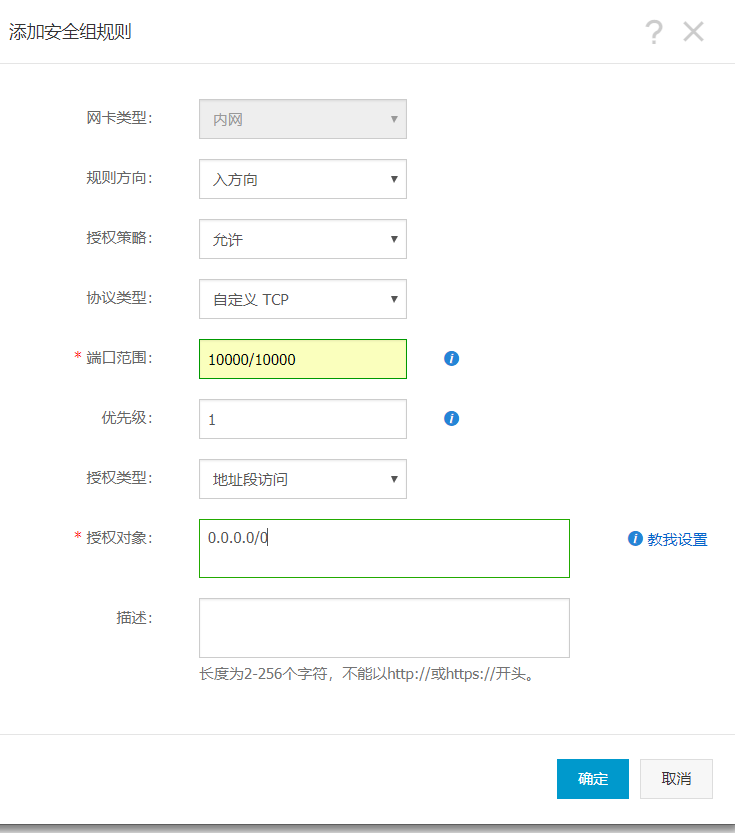Open the 授权策略 dropdown showing 允许
735x833 pixels.
(302, 239)
